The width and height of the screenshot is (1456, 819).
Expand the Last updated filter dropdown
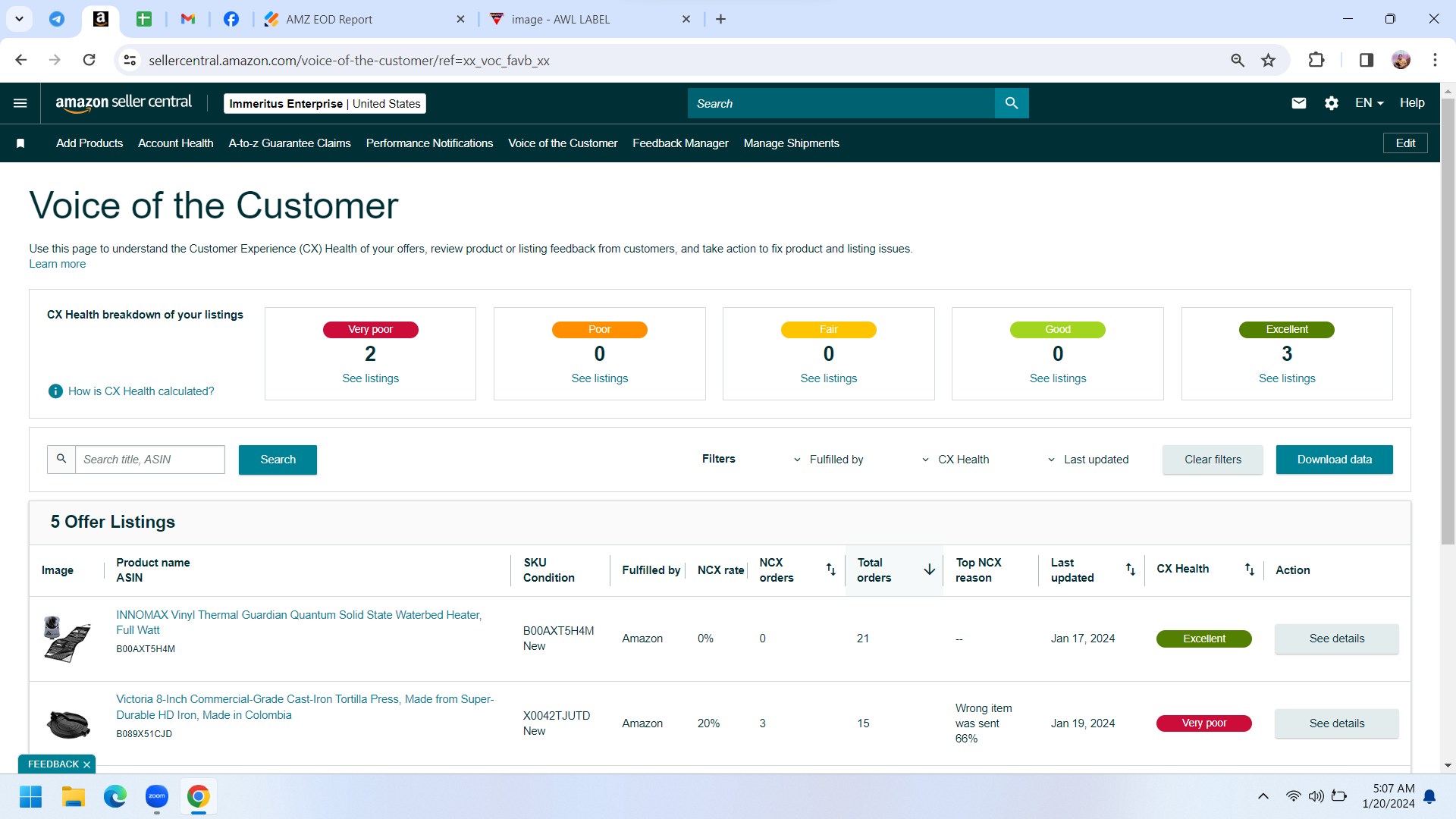pos(1087,460)
